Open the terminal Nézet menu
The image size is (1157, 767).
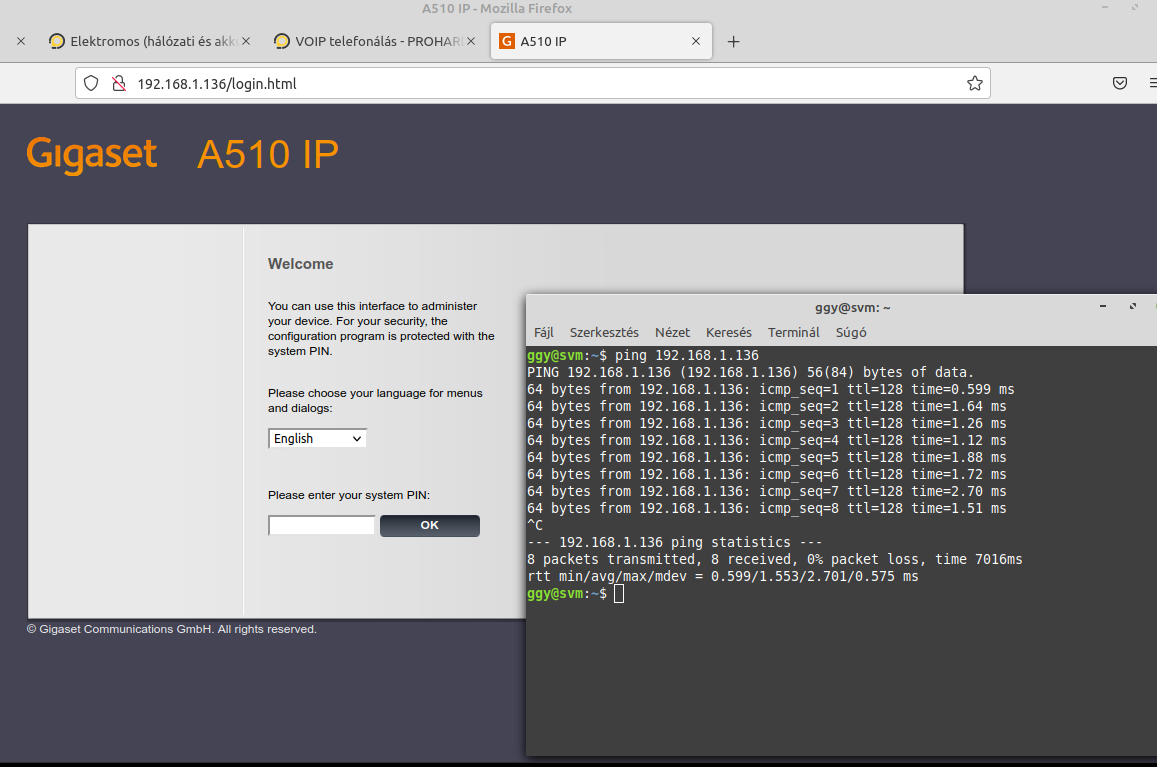672,332
